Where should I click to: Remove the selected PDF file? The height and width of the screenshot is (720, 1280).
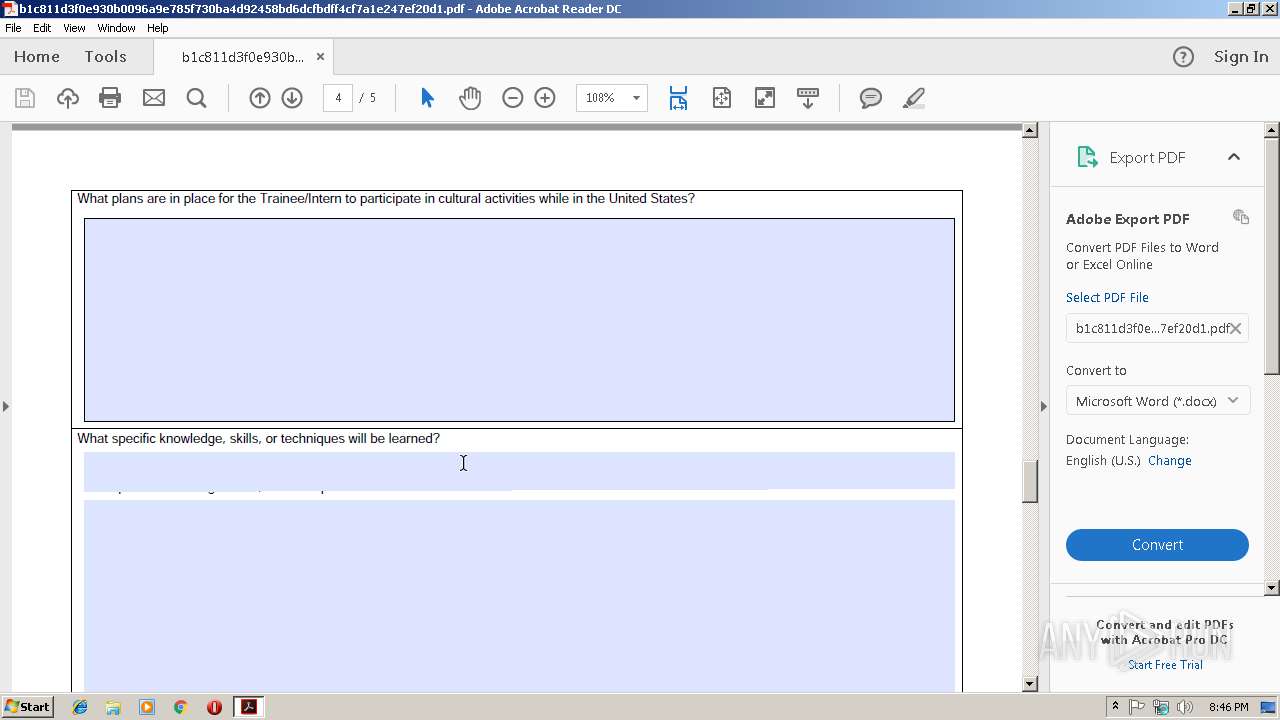click(x=1236, y=328)
